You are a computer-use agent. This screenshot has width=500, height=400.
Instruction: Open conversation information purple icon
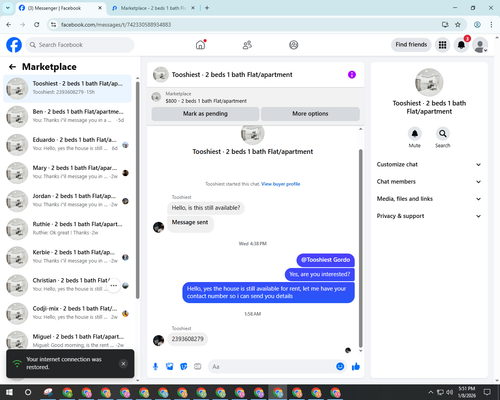pyautogui.click(x=352, y=75)
